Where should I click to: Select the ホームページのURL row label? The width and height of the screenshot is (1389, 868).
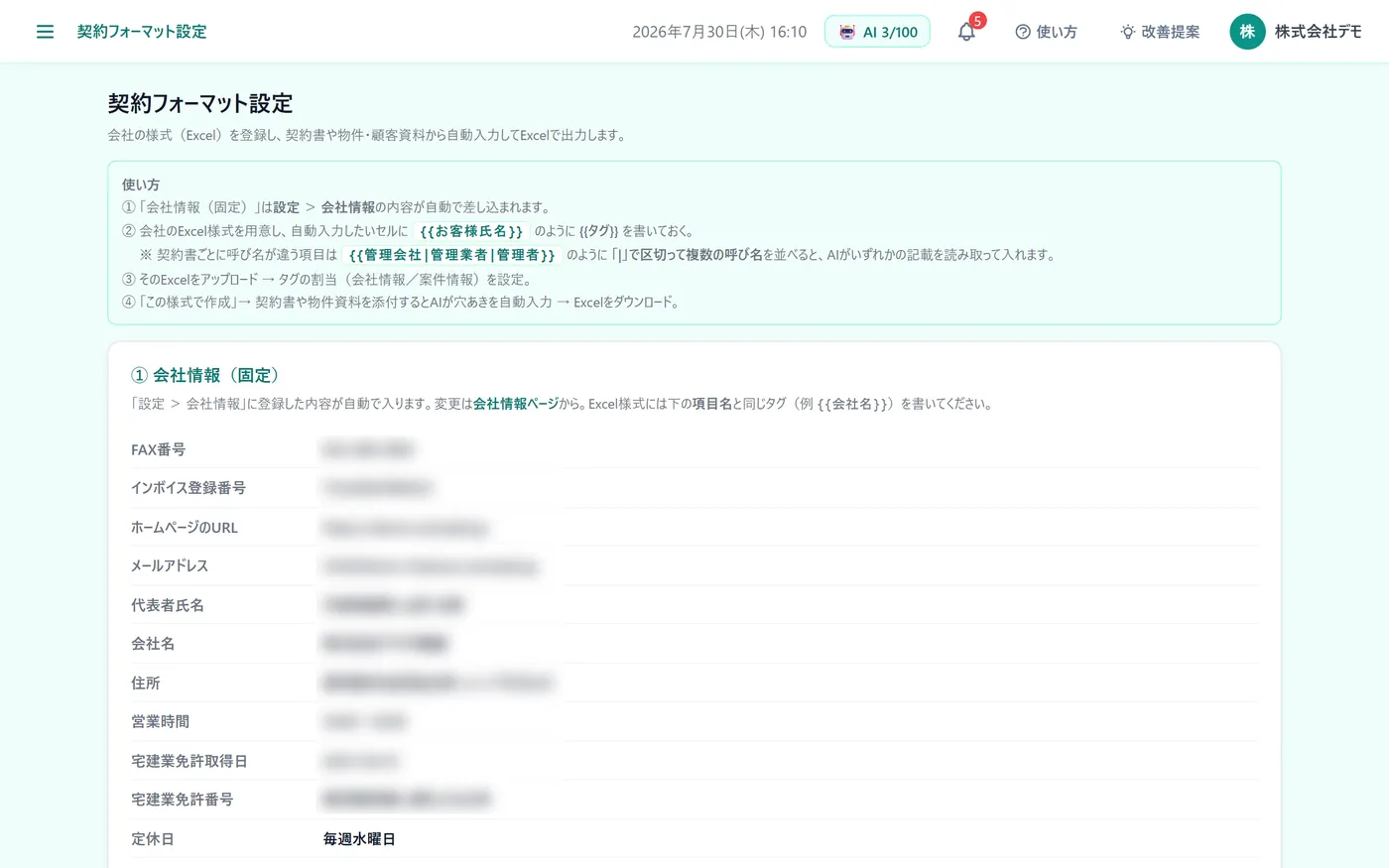[185, 527]
